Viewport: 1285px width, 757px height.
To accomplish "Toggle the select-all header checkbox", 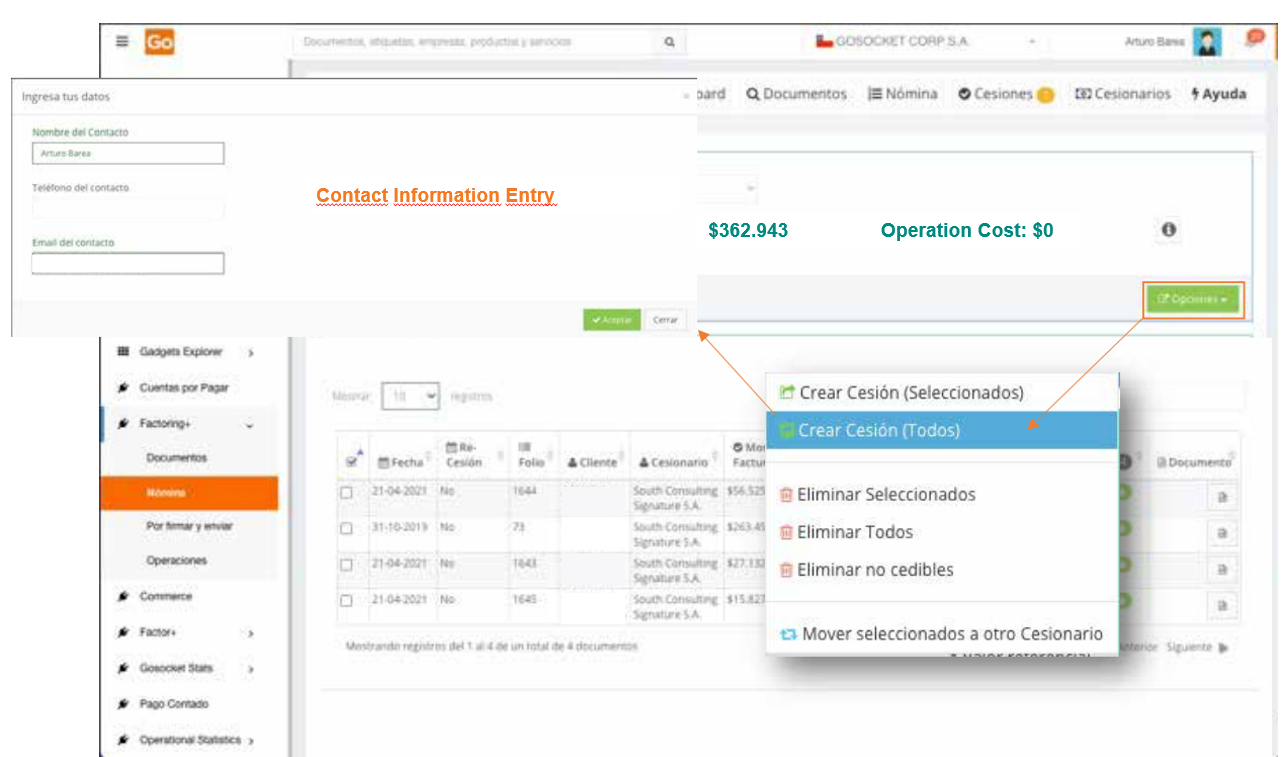I will point(352,462).
